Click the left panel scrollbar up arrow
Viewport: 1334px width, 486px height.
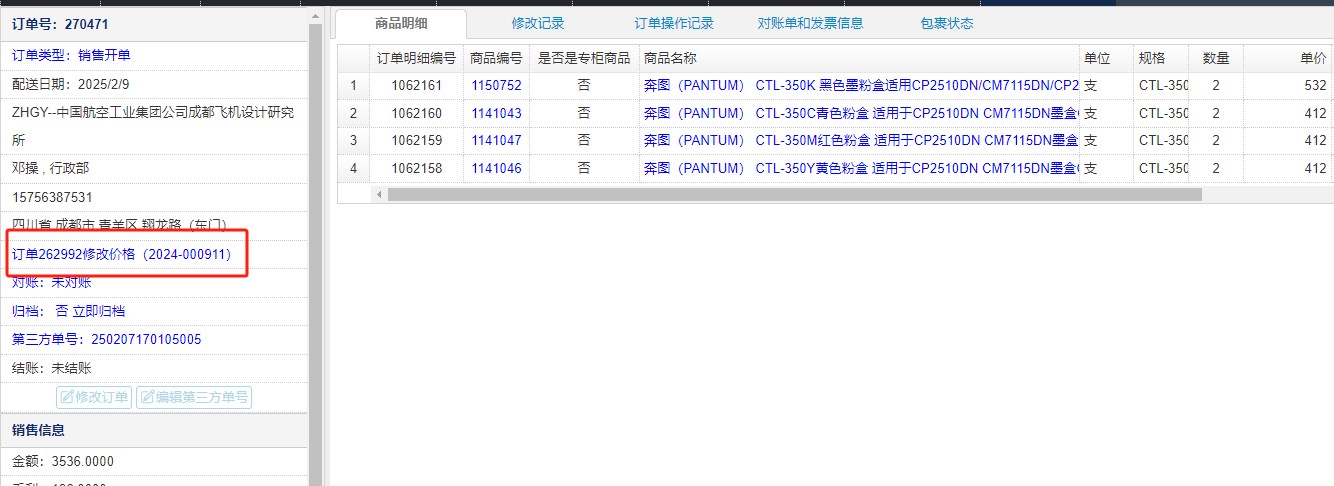(315, 16)
